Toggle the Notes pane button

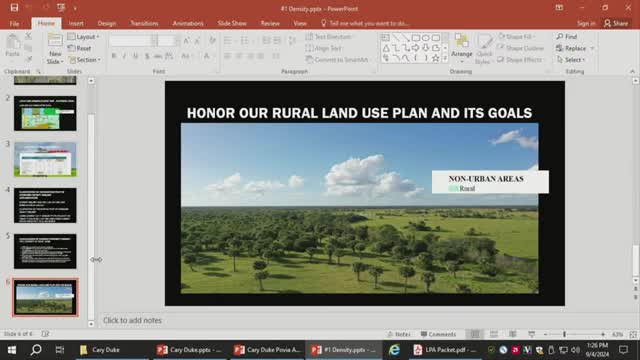399,334
